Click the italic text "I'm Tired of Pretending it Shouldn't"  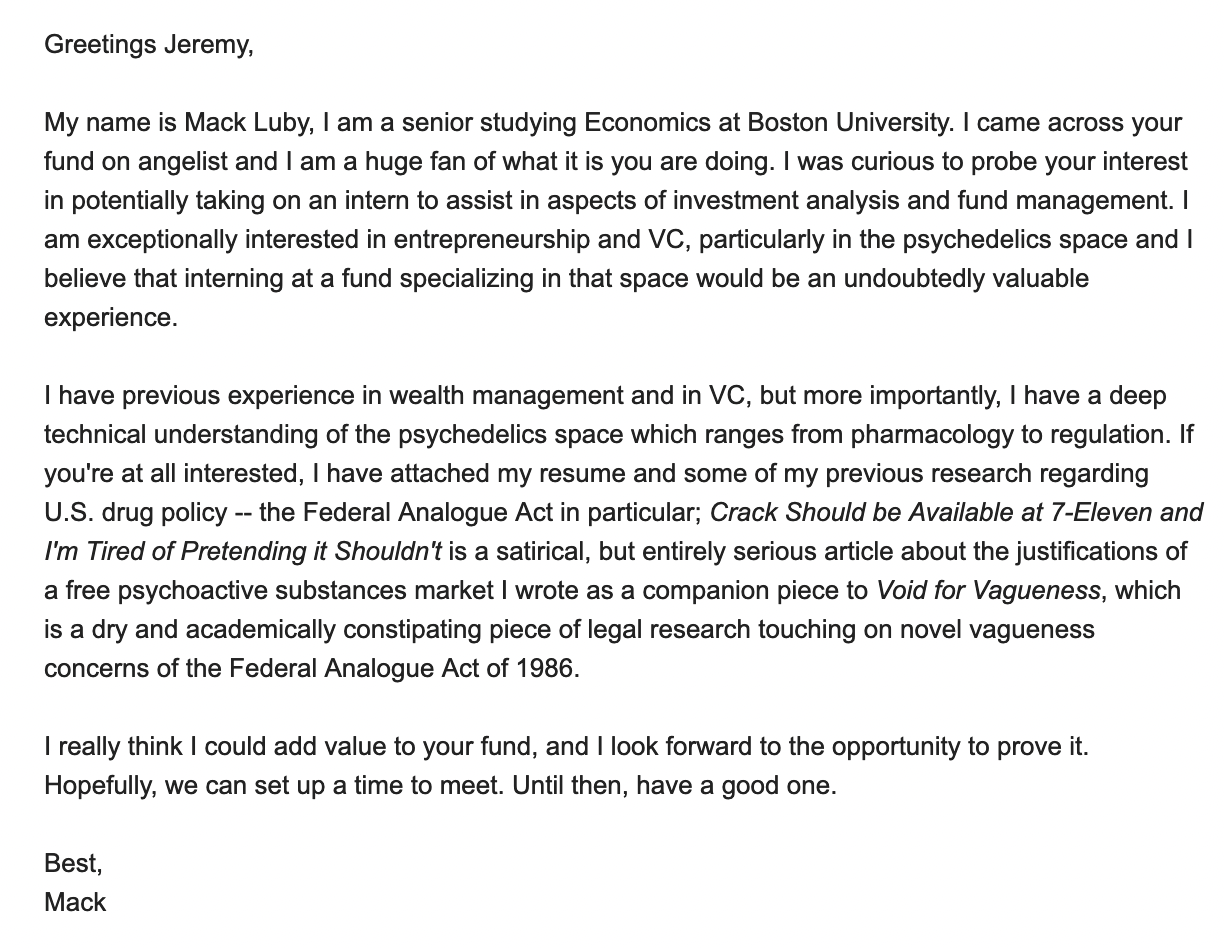[243, 551]
